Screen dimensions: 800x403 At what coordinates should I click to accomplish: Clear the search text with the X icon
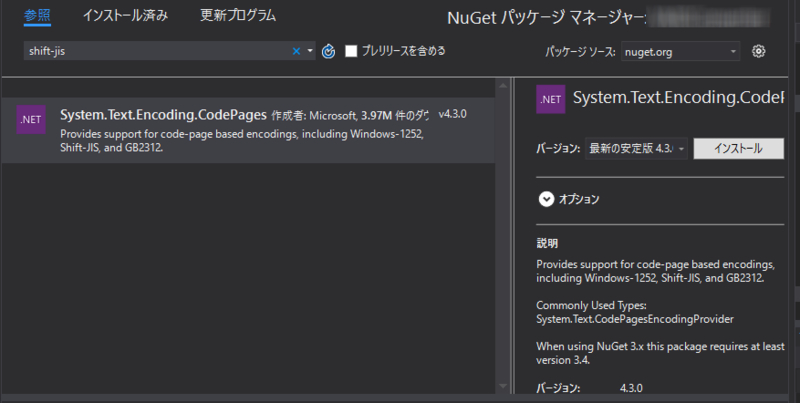pos(296,51)
